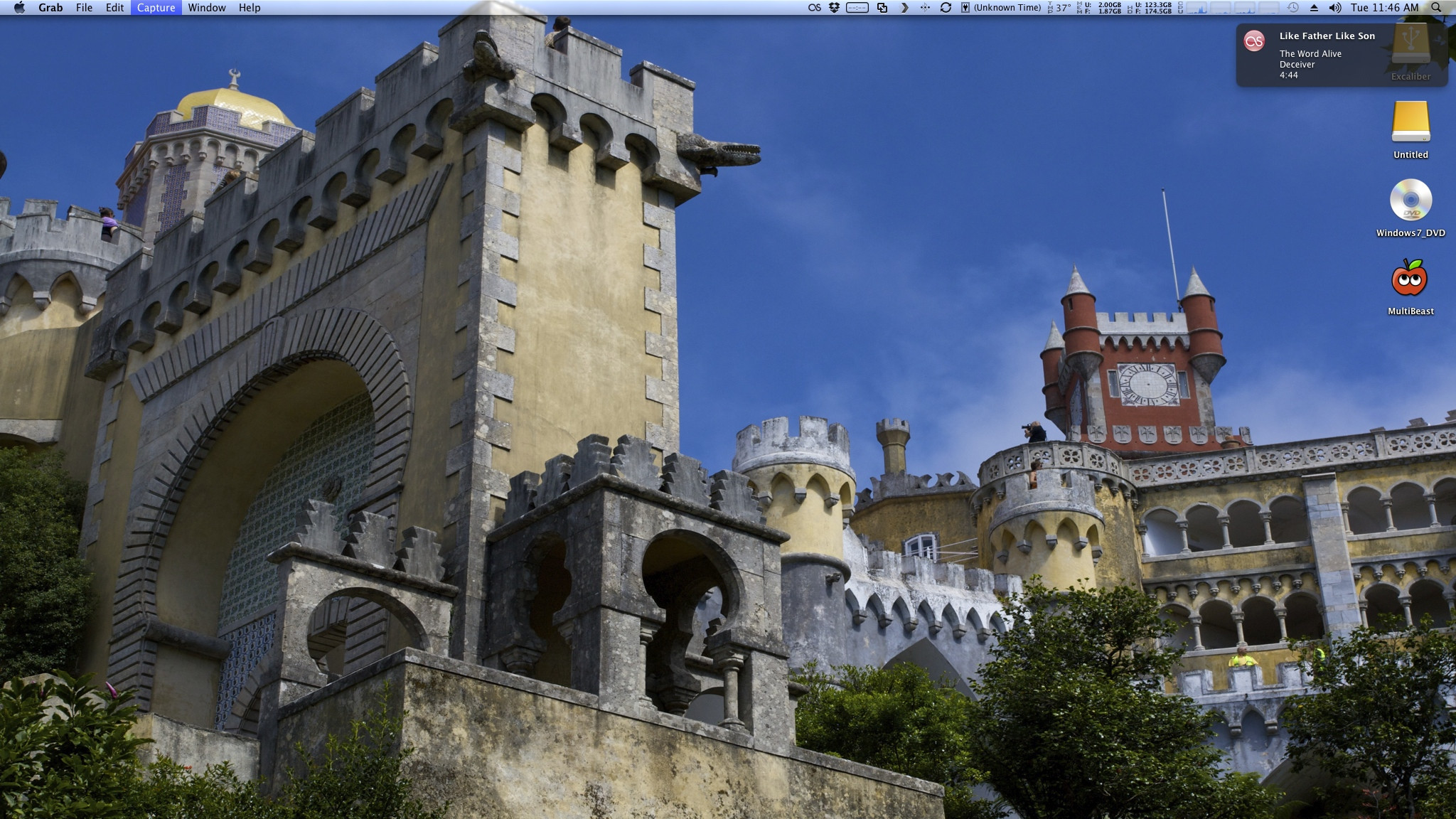Open Spotlight search magnifier

point(1436,8)
